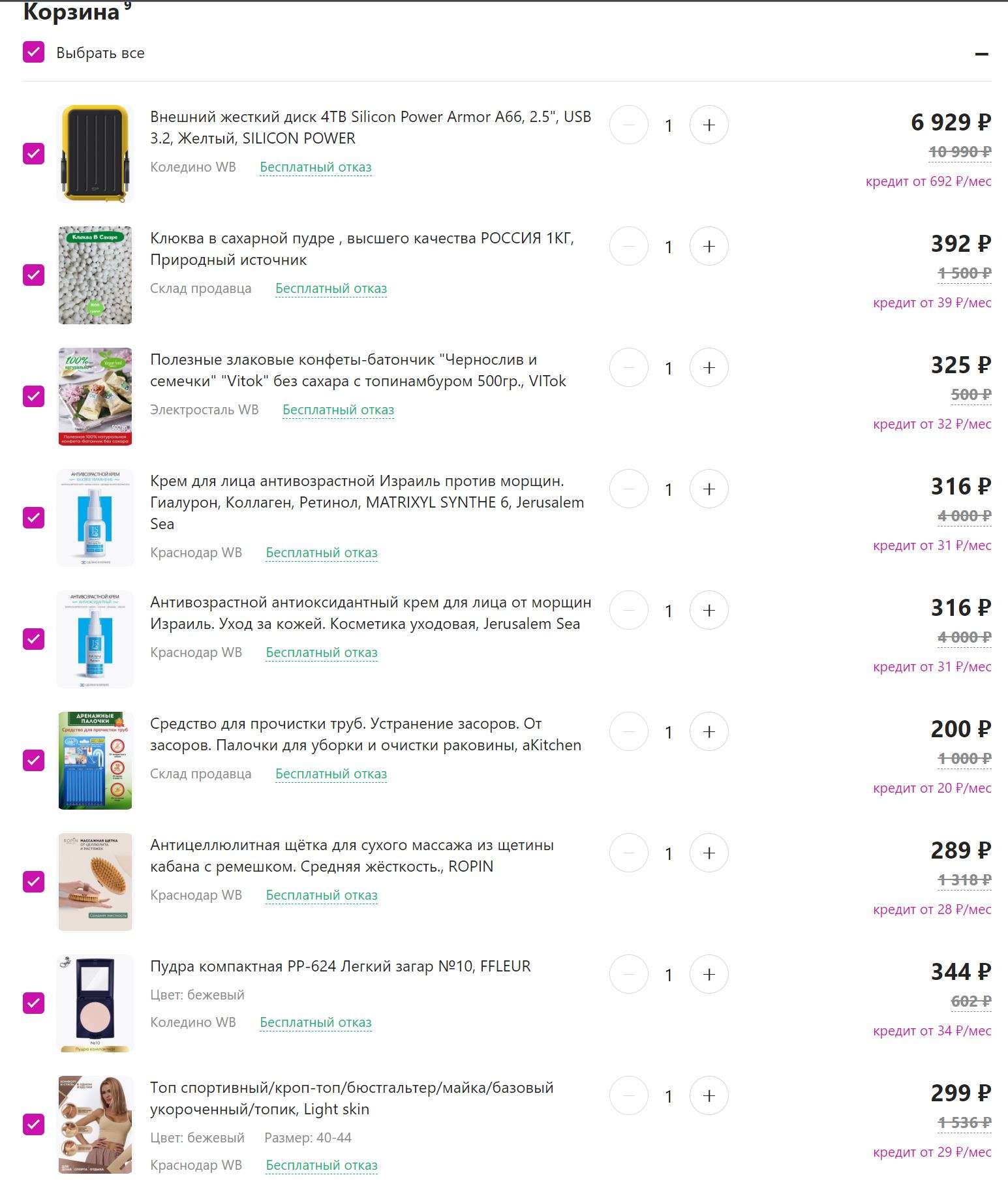The height and width of the screenshot is (1190, 1008).
Task: Uncheck the Silicon Power hard drive item
Action: (34, 153)
